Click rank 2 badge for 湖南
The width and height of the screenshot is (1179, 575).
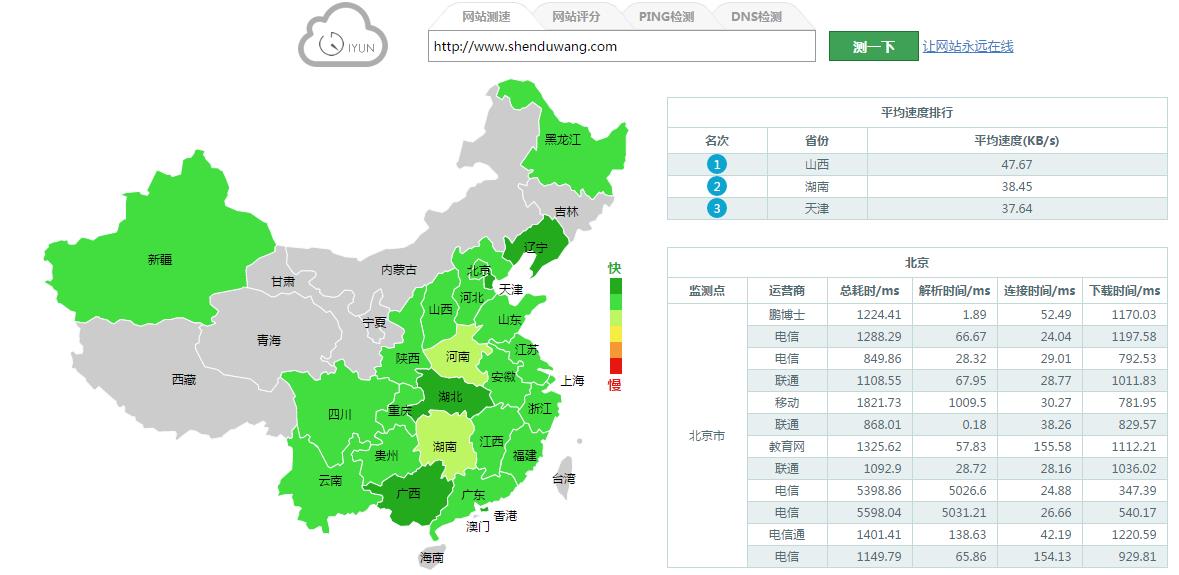(716, 186)
